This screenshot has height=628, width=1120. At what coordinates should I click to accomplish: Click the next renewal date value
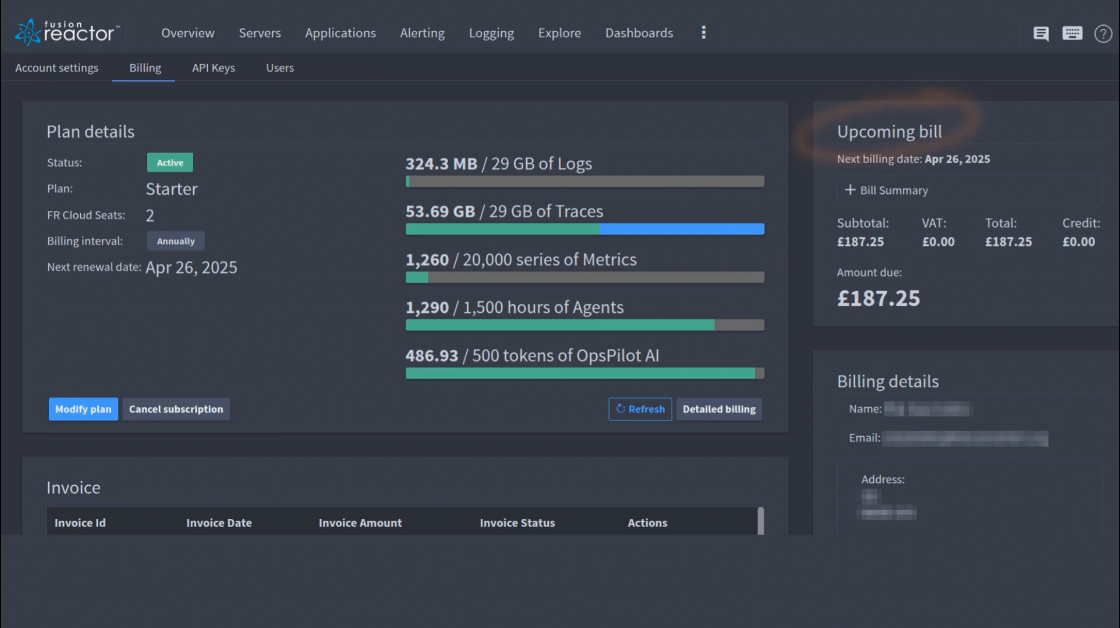point(191,267)
